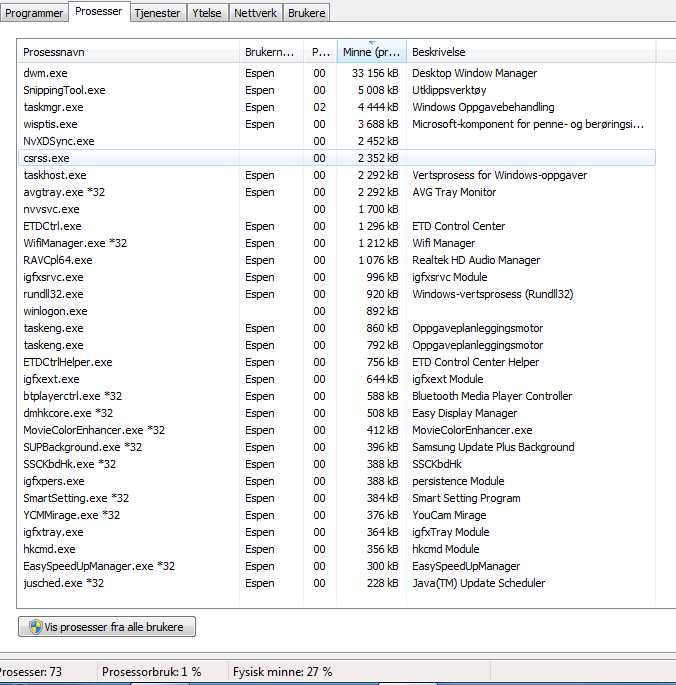Open the Tjenester tab
Viewport: 676px width, 685px height.
coord(156,12)
